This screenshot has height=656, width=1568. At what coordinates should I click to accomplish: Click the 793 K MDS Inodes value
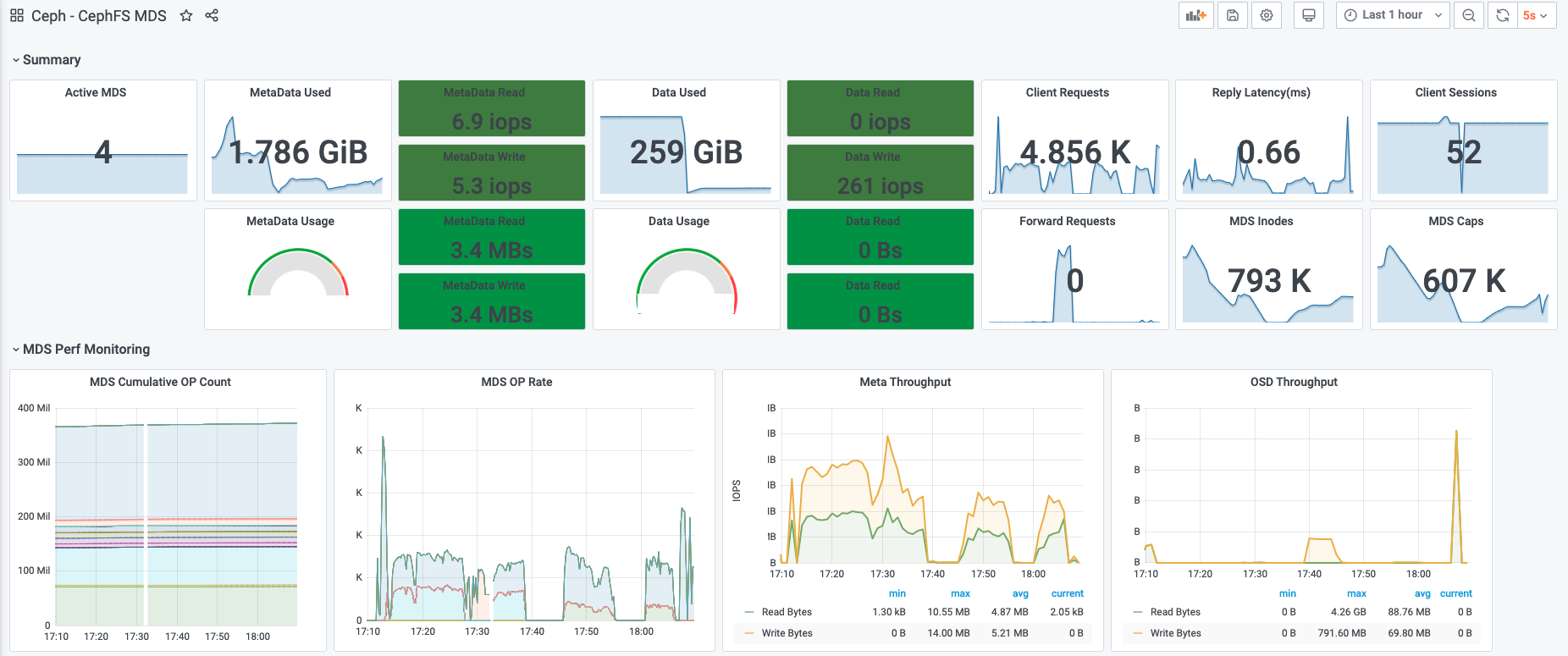click(x=1269, y=281)
